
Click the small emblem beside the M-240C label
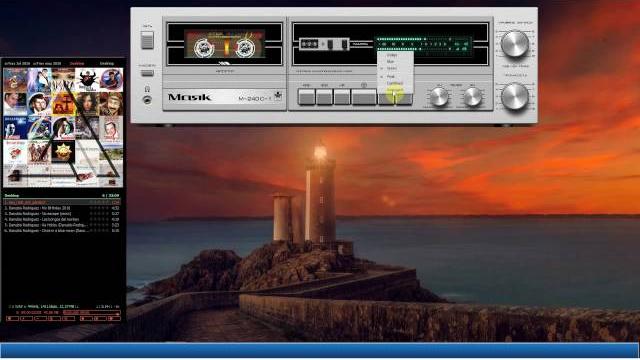click(x=278, y=96)
